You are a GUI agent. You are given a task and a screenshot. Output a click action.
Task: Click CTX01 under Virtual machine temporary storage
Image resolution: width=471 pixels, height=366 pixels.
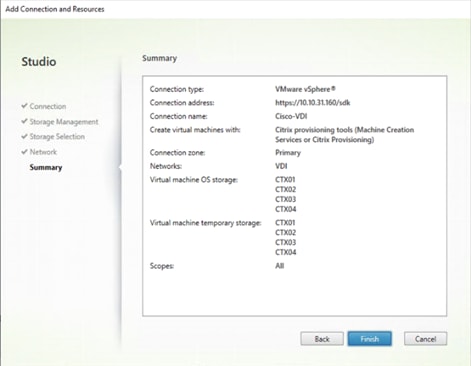point(285,223)
